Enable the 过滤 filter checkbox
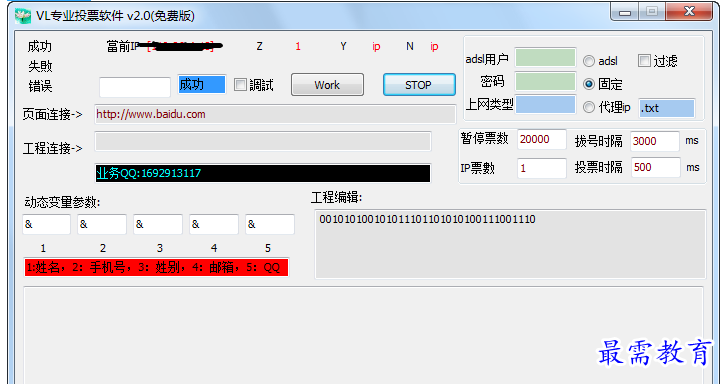The width and height of the screenshot is (720, 384). point(645,60)
